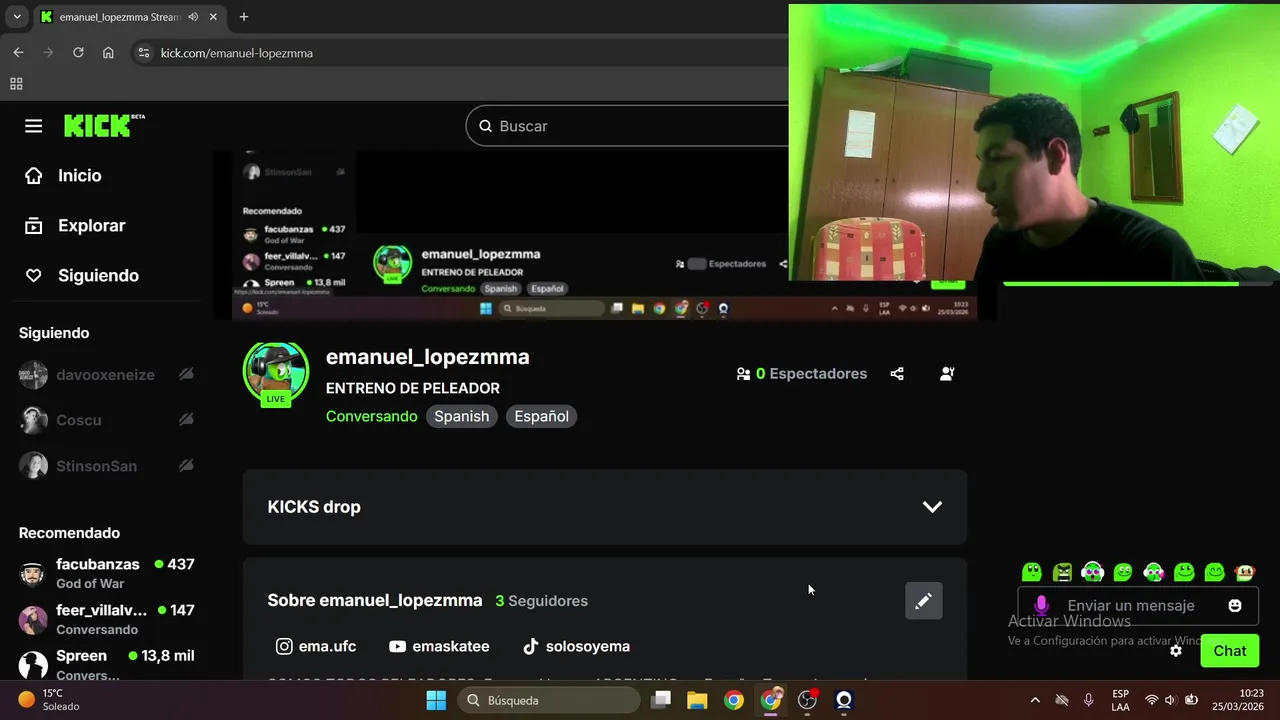The height and width of the screenshot is (720, 1280).
Task: Open Chrome from taskbar
Action: pos(734,700)
